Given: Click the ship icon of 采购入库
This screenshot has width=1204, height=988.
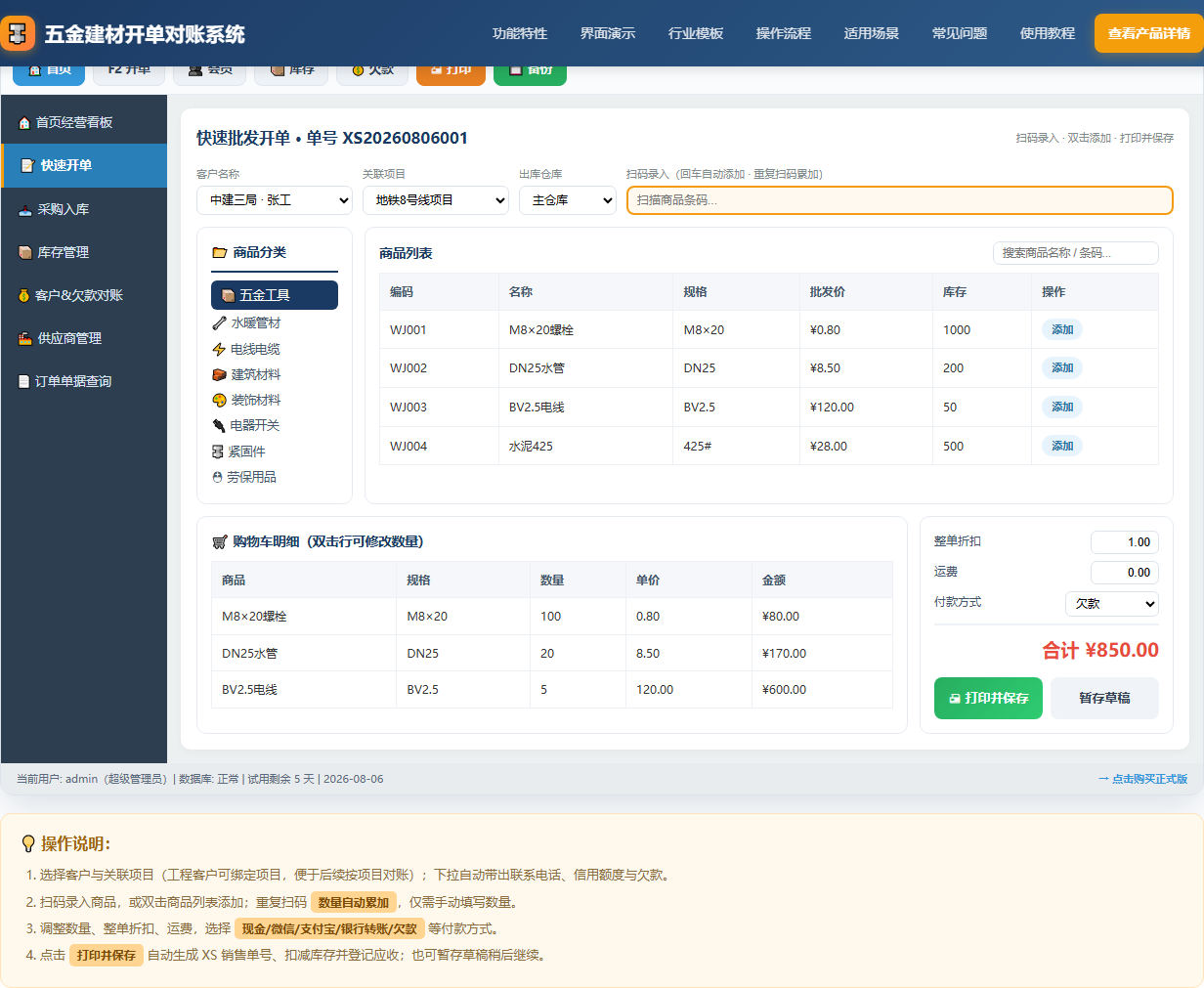Looking at the screenshot, I should click(26, 210).
